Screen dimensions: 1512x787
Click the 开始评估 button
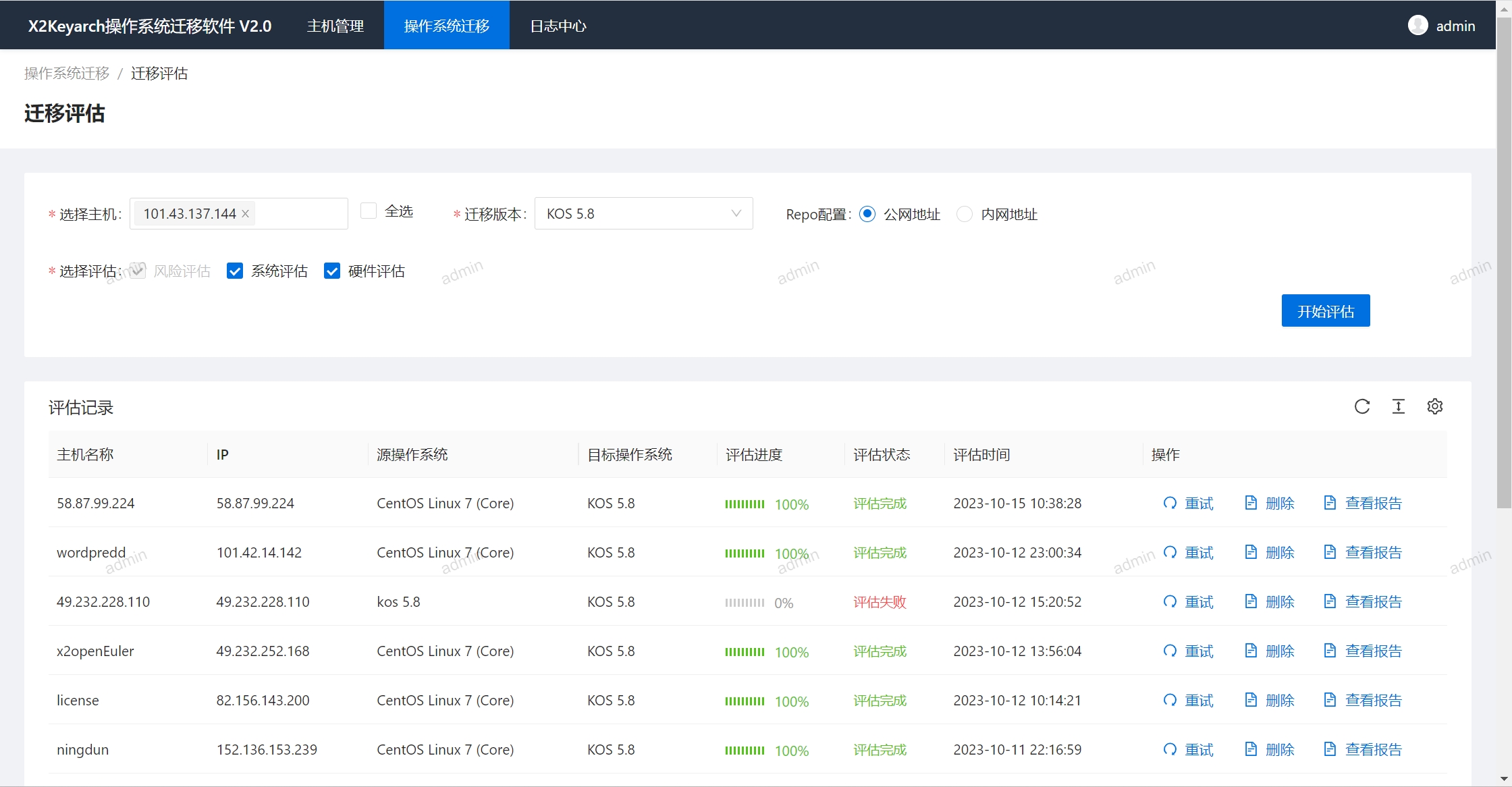(x=1325, y=311)
